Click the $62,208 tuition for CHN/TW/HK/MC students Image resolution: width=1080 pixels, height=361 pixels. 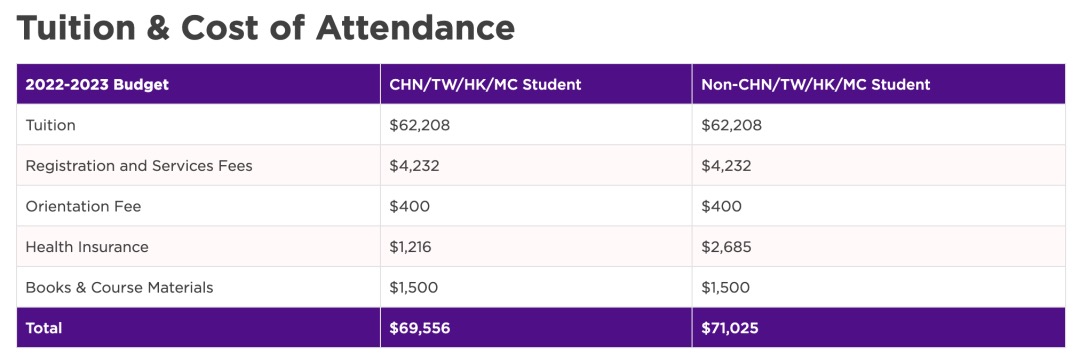pyautogui.click(x=419, y=125)
